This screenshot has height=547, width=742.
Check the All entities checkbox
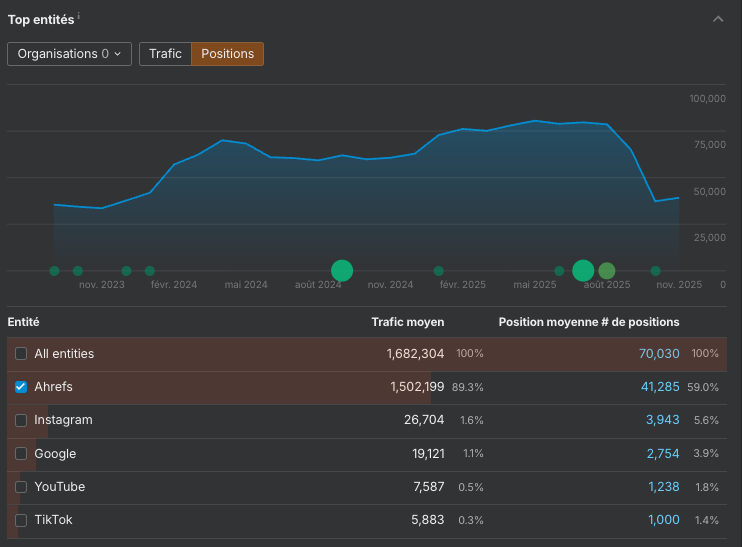(x=21, y=354)
